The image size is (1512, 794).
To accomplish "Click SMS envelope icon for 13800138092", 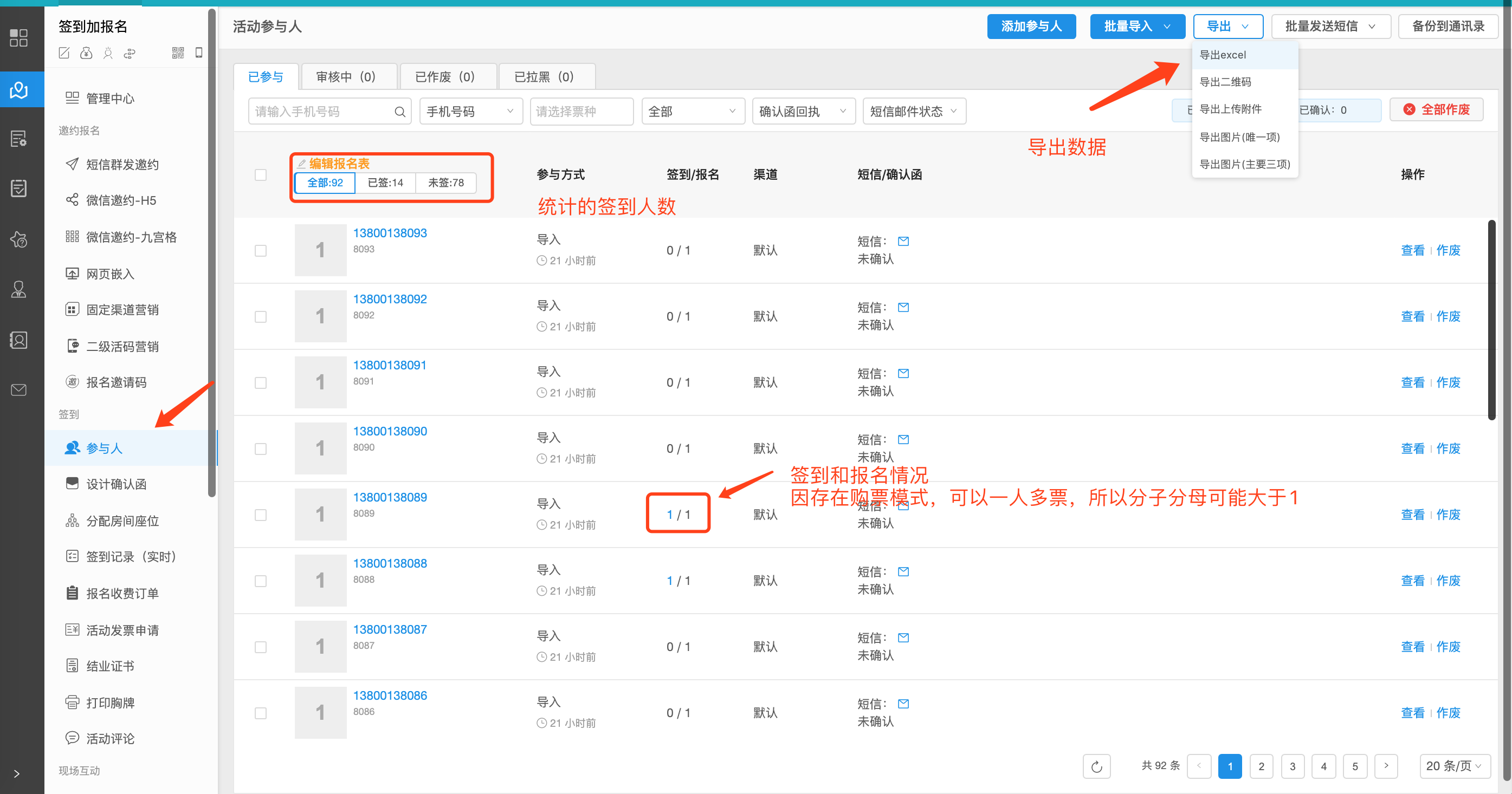I will 903,307.
